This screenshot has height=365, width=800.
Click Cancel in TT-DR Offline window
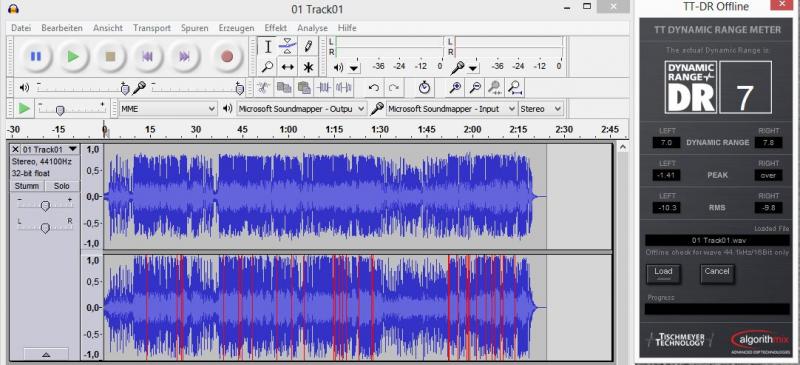point(717,274)
